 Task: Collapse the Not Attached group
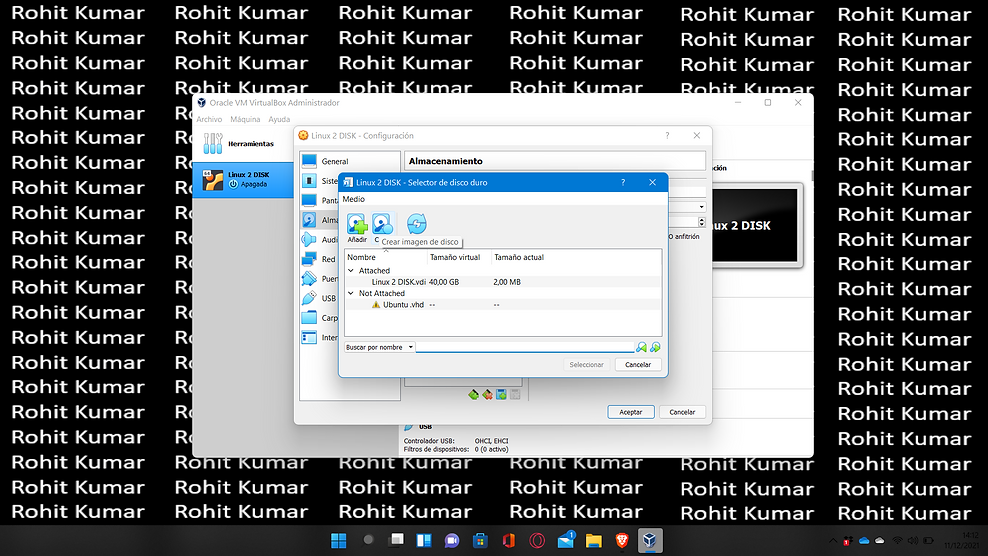pos(351,293)
